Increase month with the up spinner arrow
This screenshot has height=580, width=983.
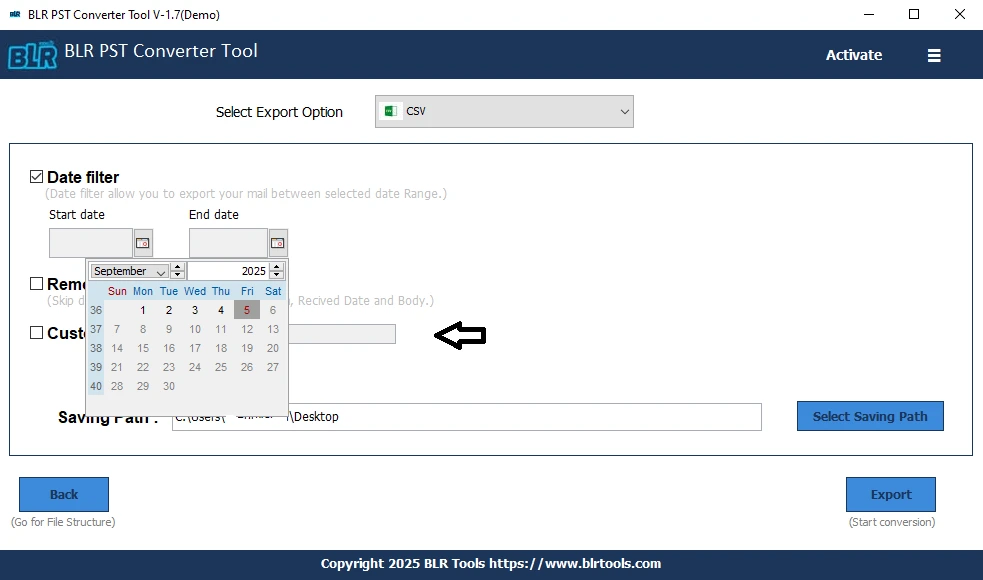pyautogui.click(x=177, y=266)
